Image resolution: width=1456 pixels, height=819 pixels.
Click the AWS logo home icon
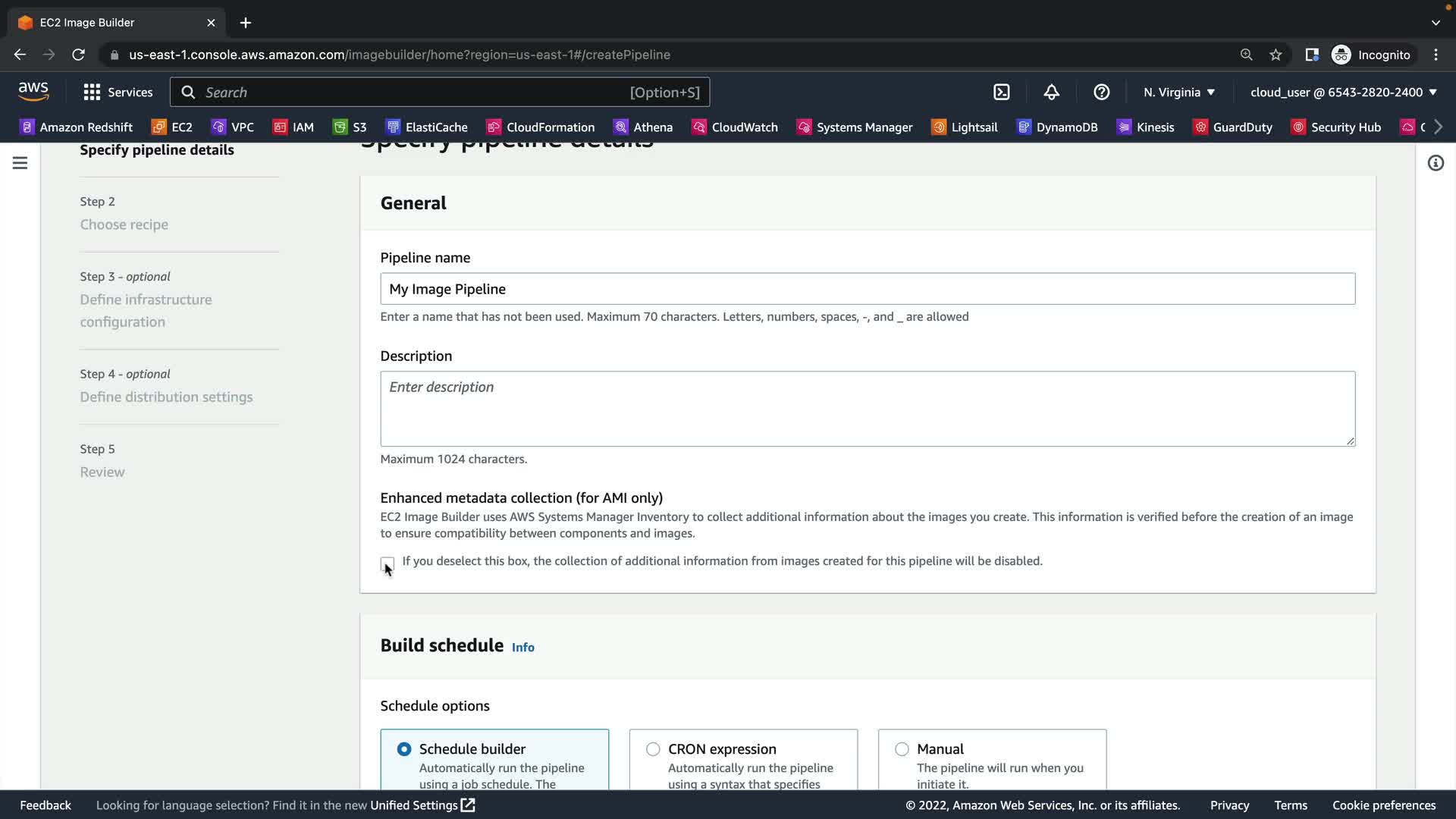click(33, 91)
